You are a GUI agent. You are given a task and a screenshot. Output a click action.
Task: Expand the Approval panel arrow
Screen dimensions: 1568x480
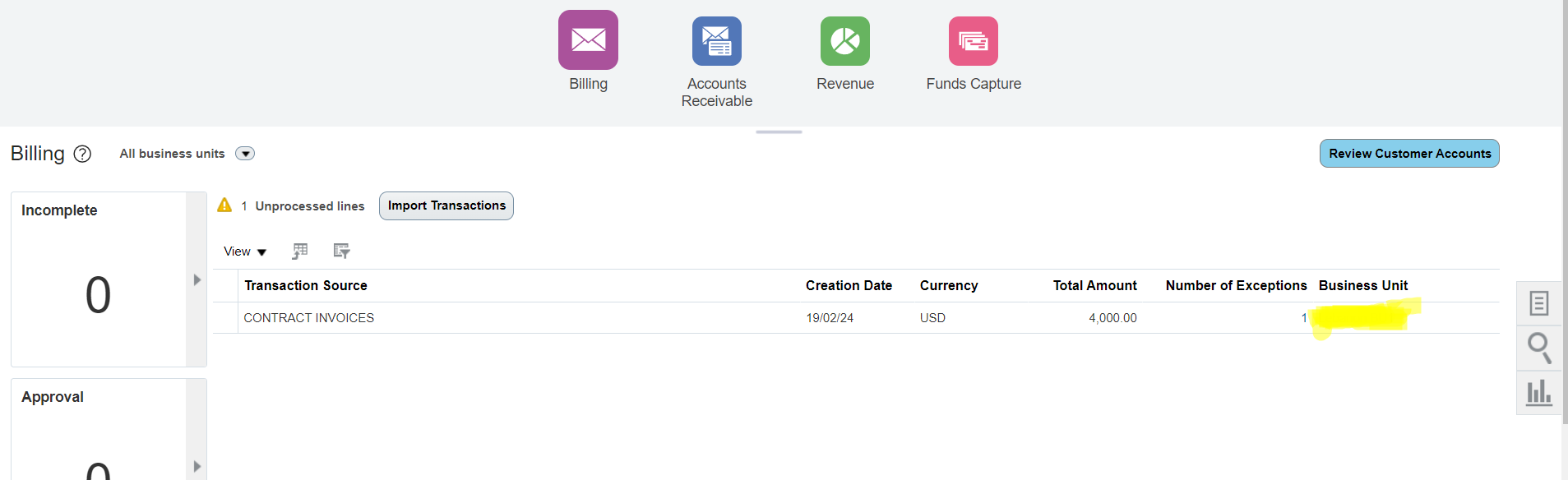pyautogui.click(x=197, y=466)
